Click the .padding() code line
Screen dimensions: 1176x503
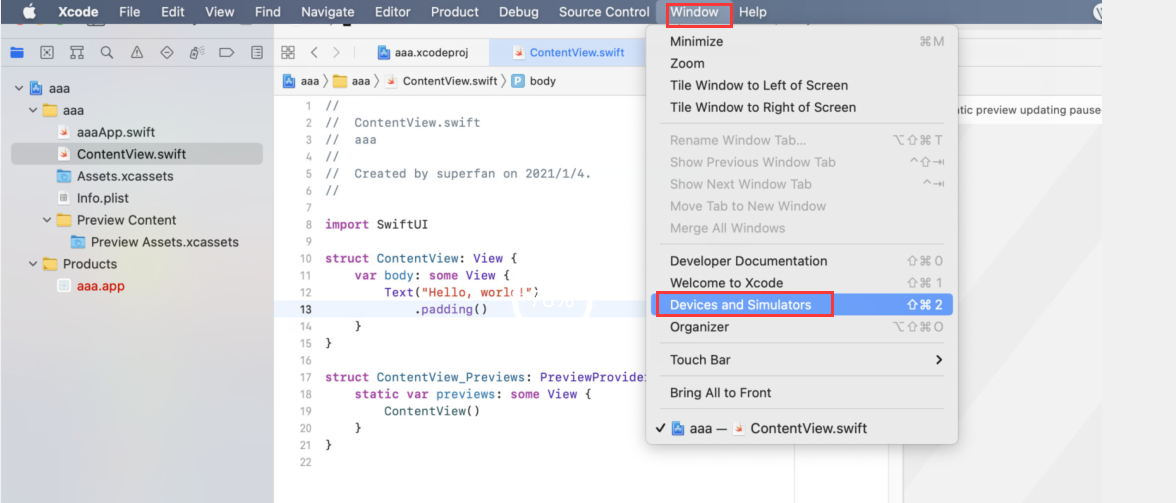coord(451,309)
